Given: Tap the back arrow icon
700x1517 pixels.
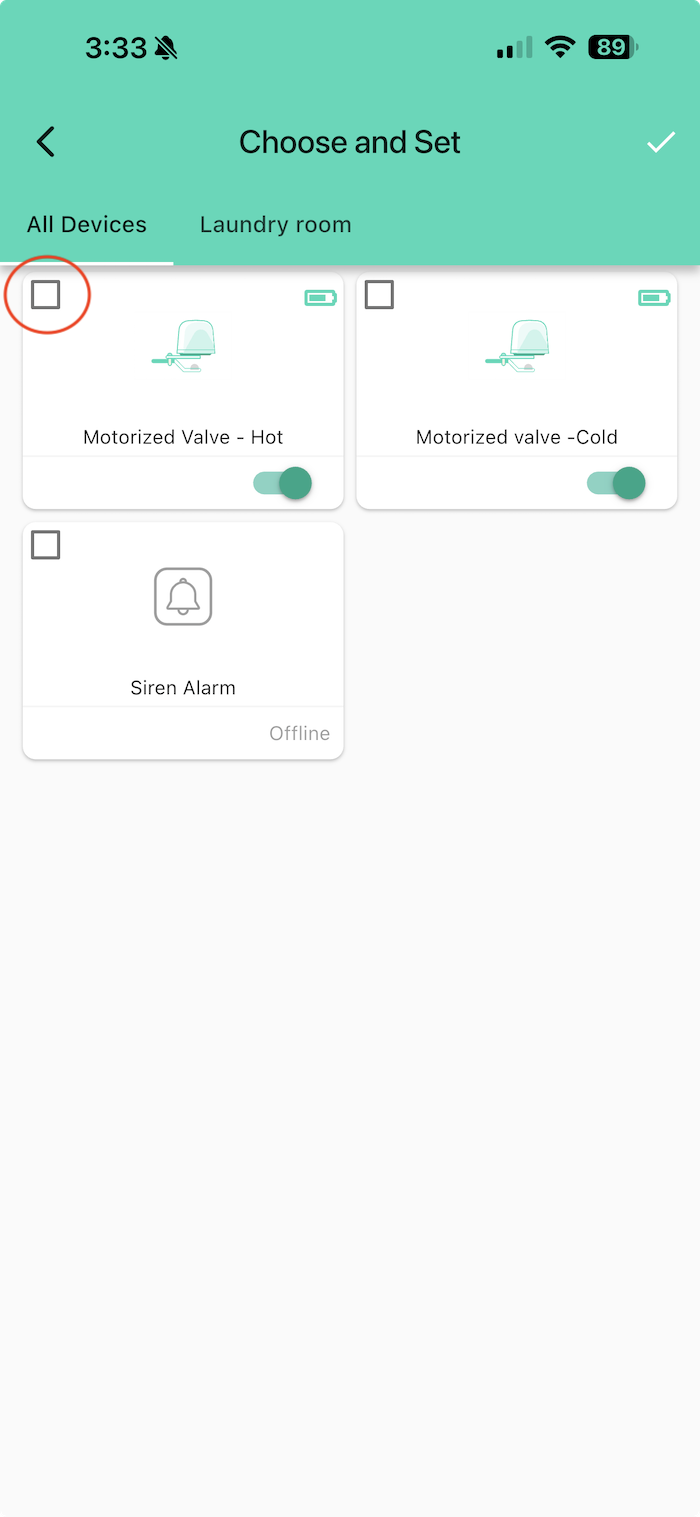Looking at the screenshot, I should click(x=46, y=142).
